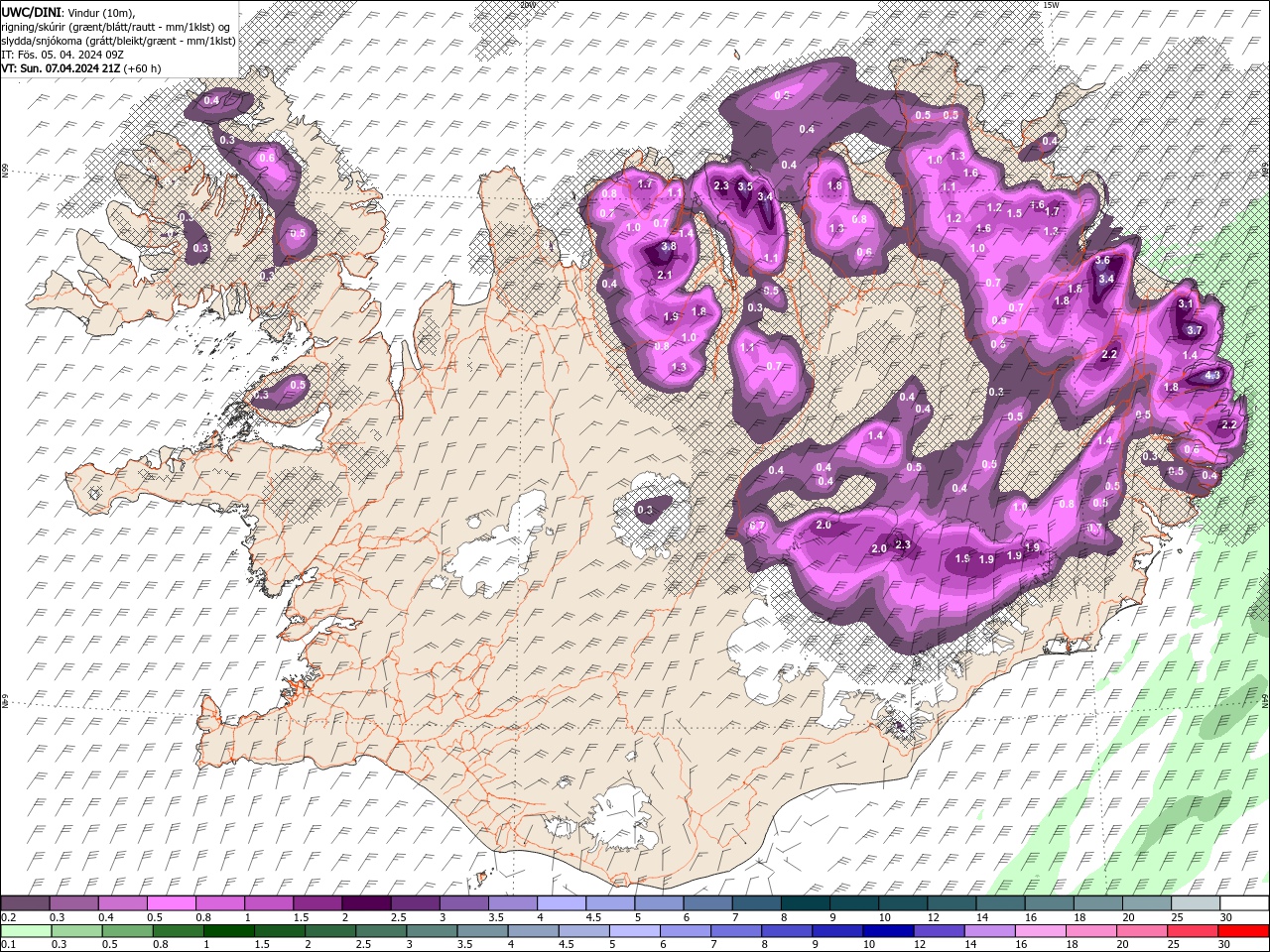The image size is (1270, 952).
Task: Click the 'IT: Fös. 05. 04. 2024 09Z' line
Action: (x=62, y=54)
